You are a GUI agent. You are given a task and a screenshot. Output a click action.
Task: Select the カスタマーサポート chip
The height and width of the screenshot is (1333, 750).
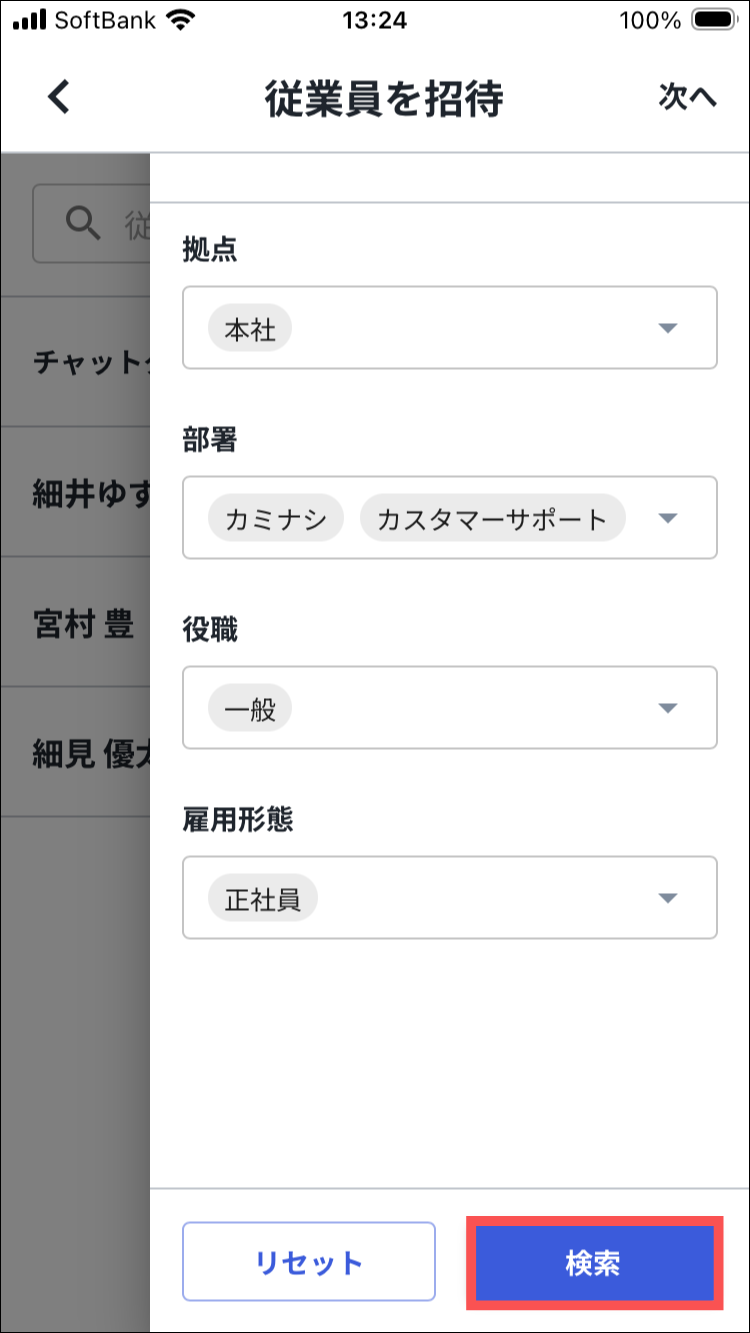(x=492, y=519)
